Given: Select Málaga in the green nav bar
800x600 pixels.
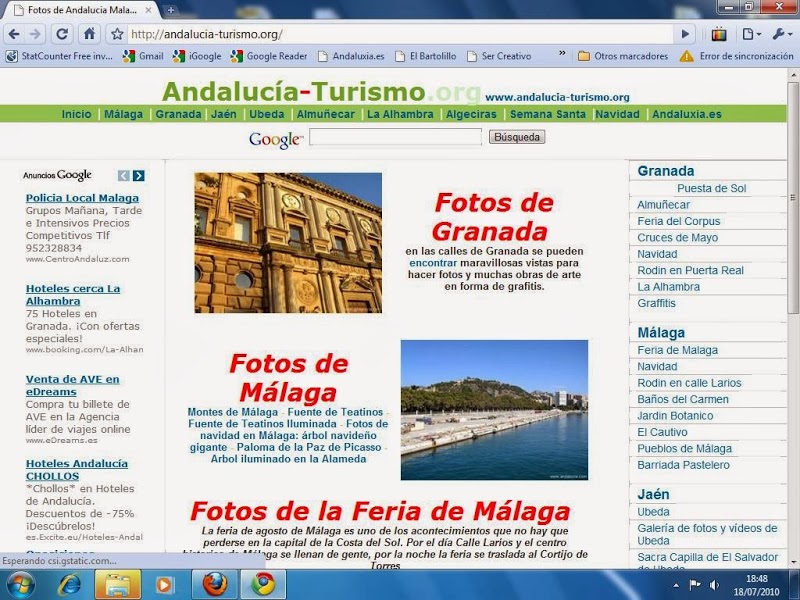Looking at the screenshot, I should 123,114.
